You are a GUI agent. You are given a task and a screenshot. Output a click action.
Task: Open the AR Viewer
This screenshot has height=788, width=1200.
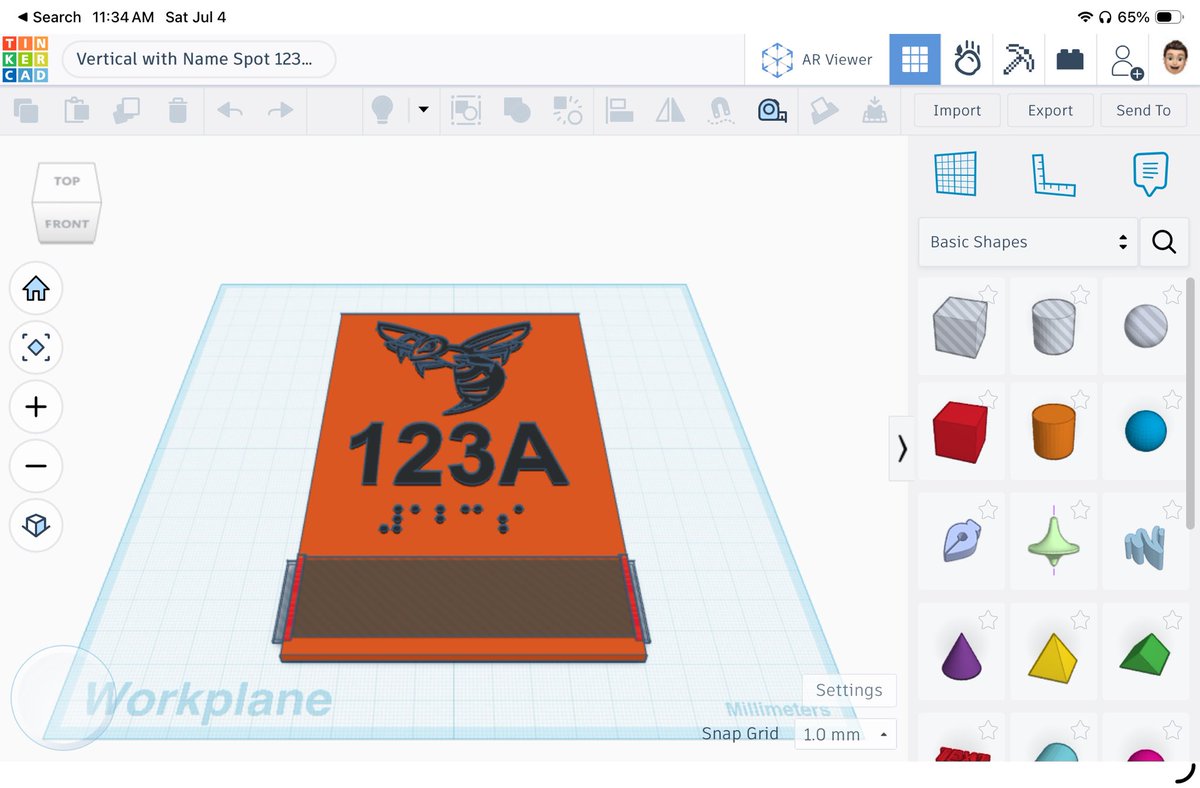(817, 60)
